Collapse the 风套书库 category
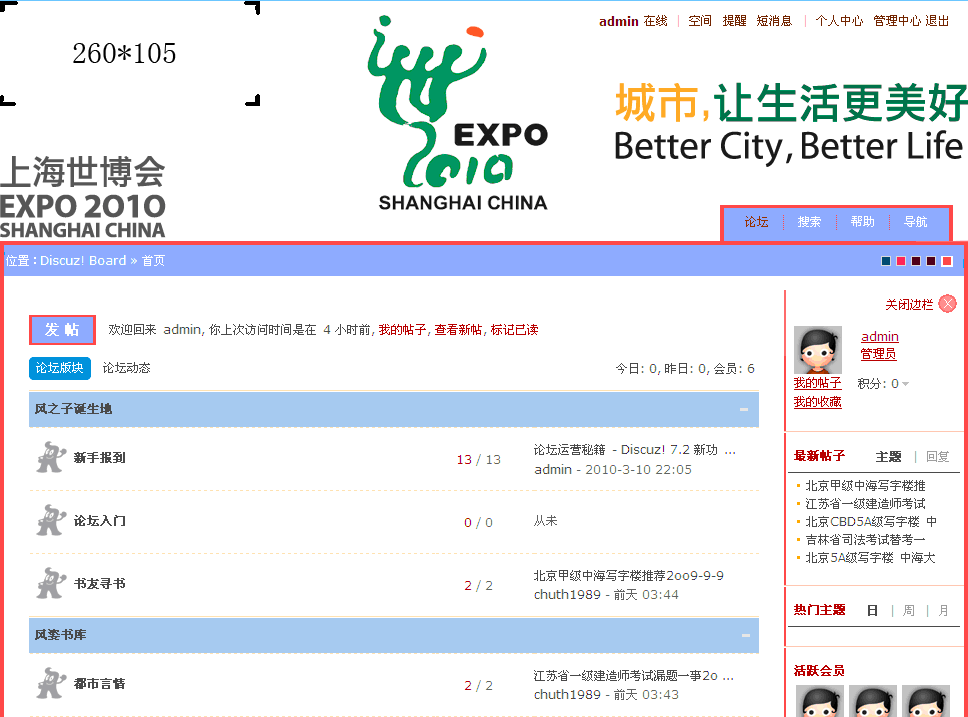The height and width of the screenshot is (717, 968). click(x=745, y=635)
